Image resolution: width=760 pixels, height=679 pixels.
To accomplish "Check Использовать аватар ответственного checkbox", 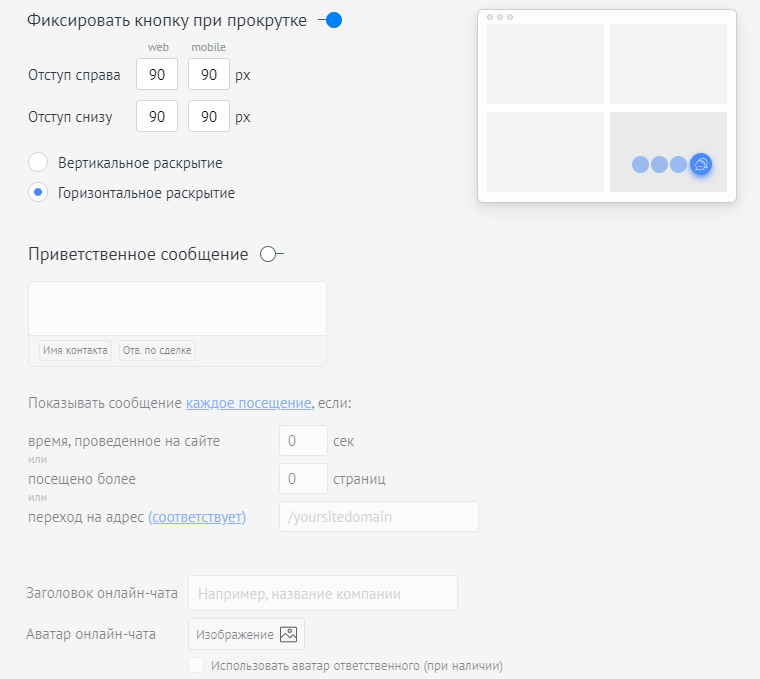I will 196,665.
